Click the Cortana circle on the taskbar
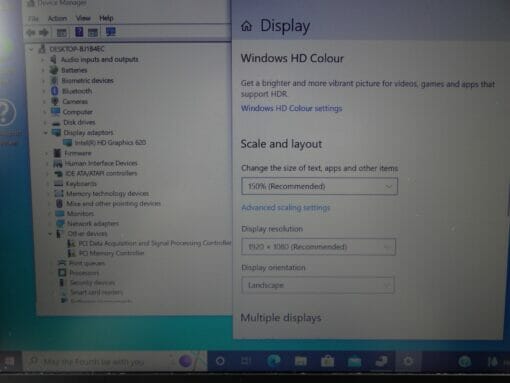The image size is (510, 383). tap(220, 361)
